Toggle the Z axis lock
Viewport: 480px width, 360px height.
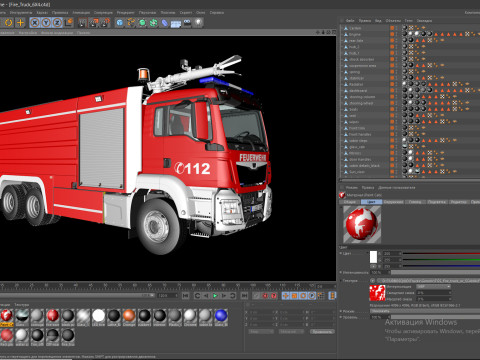(57, 23)
